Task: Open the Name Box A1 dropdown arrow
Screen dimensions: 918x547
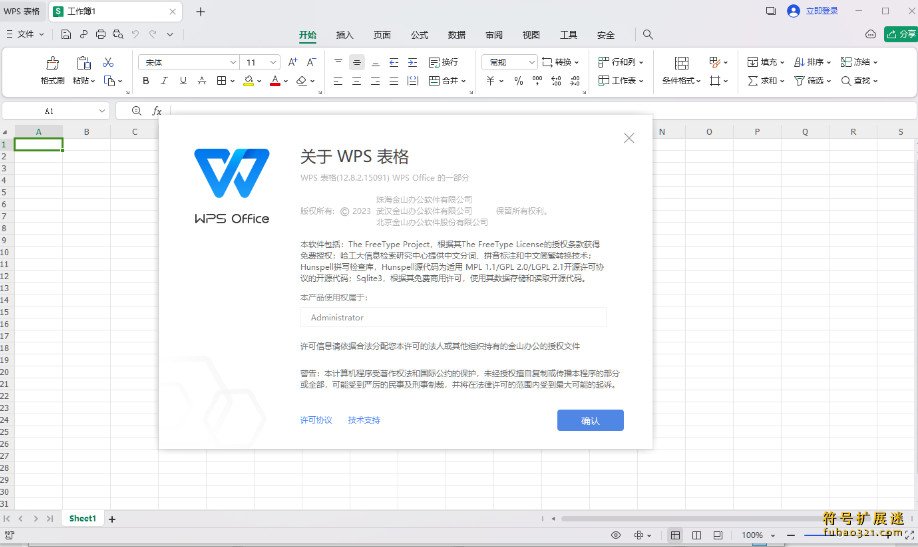Action: click(x=102, y=111)
